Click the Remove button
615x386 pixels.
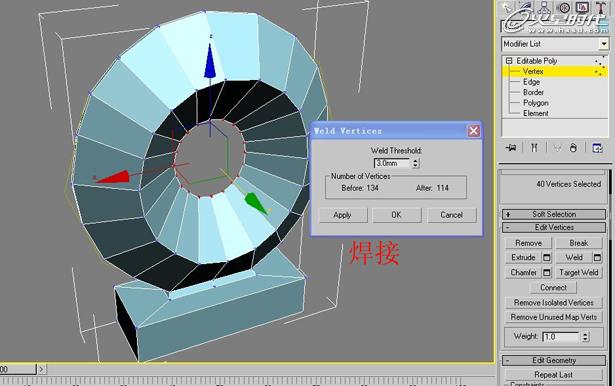[528, 243]
